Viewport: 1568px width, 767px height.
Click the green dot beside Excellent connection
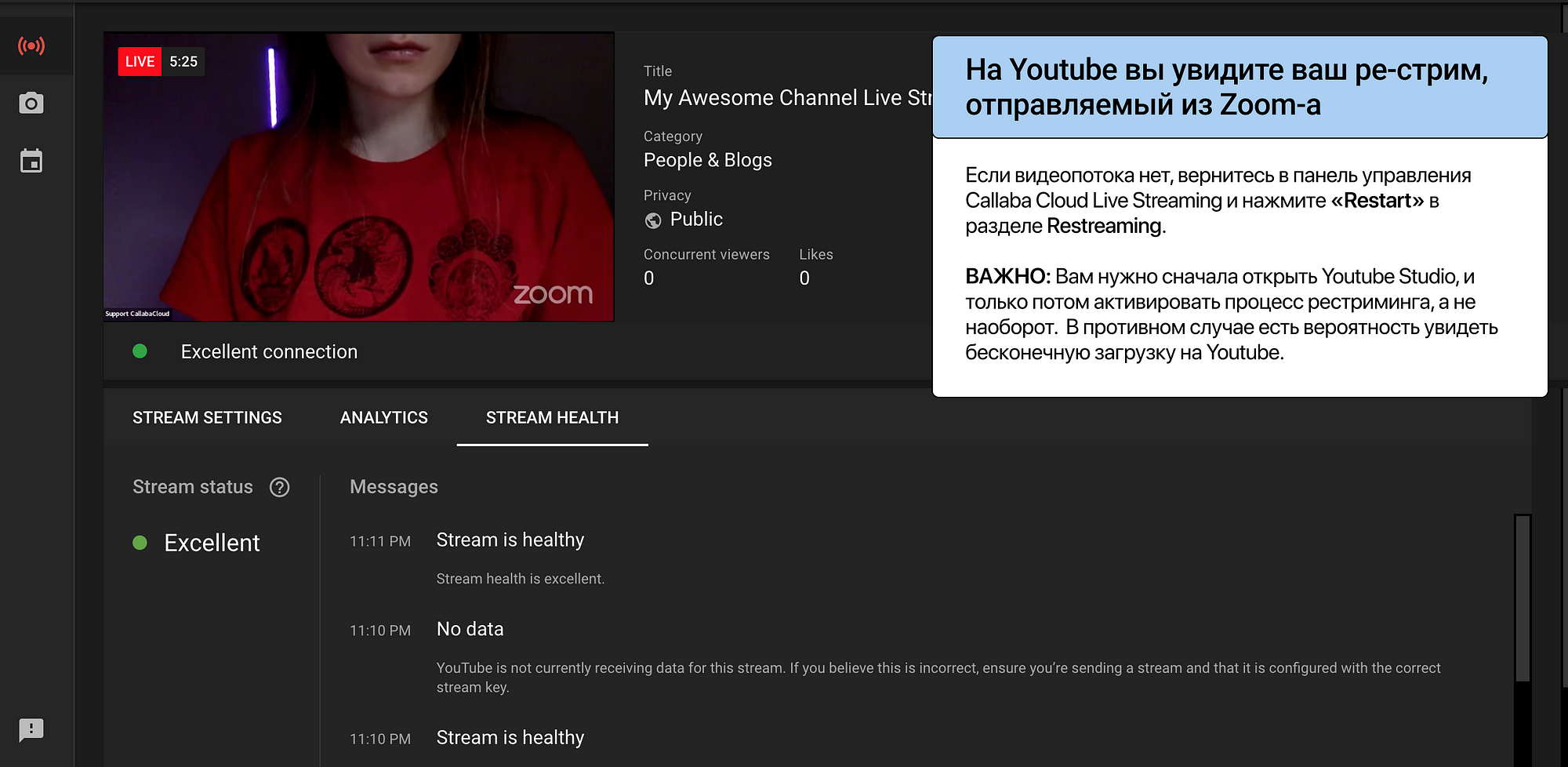pyautogui.click(x=140, y=351)
